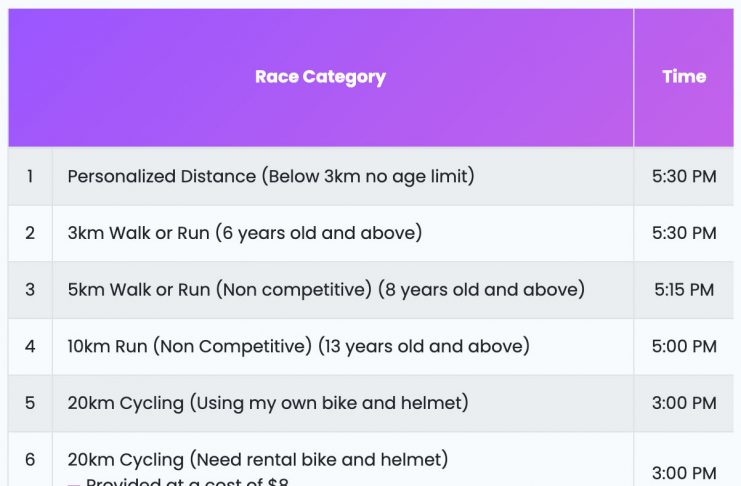Click row number 1 cell
Screen dimensions: 741x486
coord(30,176)
